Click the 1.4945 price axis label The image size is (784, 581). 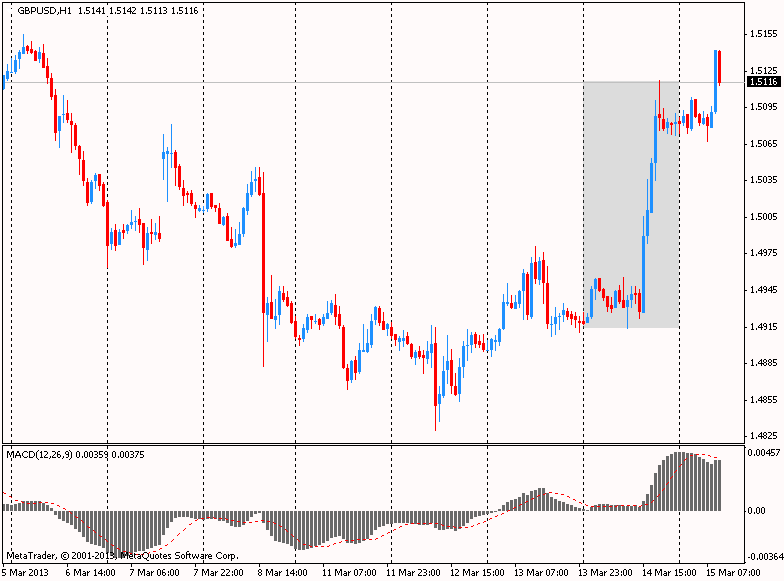(764, 290)
